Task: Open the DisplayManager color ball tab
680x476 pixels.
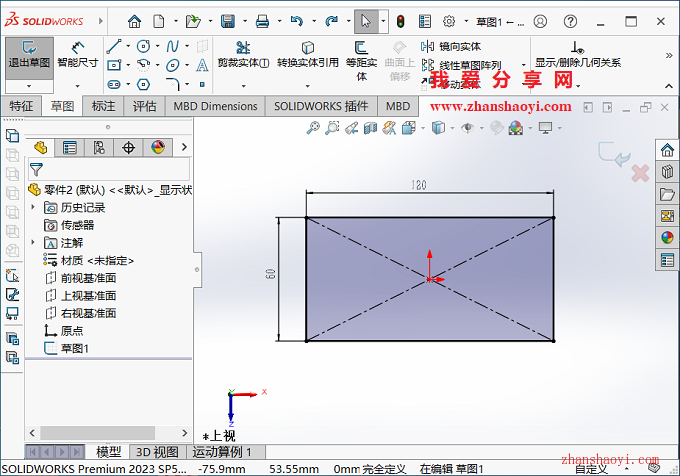Action: click(x=158, y=148)
